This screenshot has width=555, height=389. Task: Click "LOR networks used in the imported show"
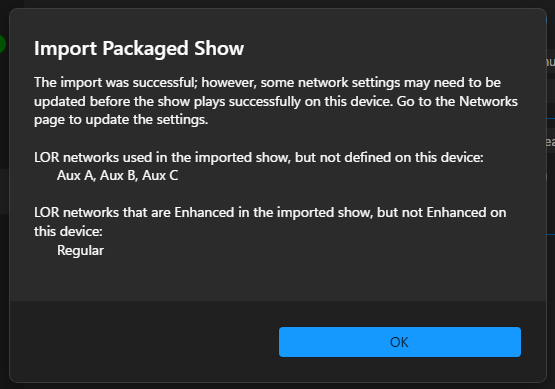point(162,157)
